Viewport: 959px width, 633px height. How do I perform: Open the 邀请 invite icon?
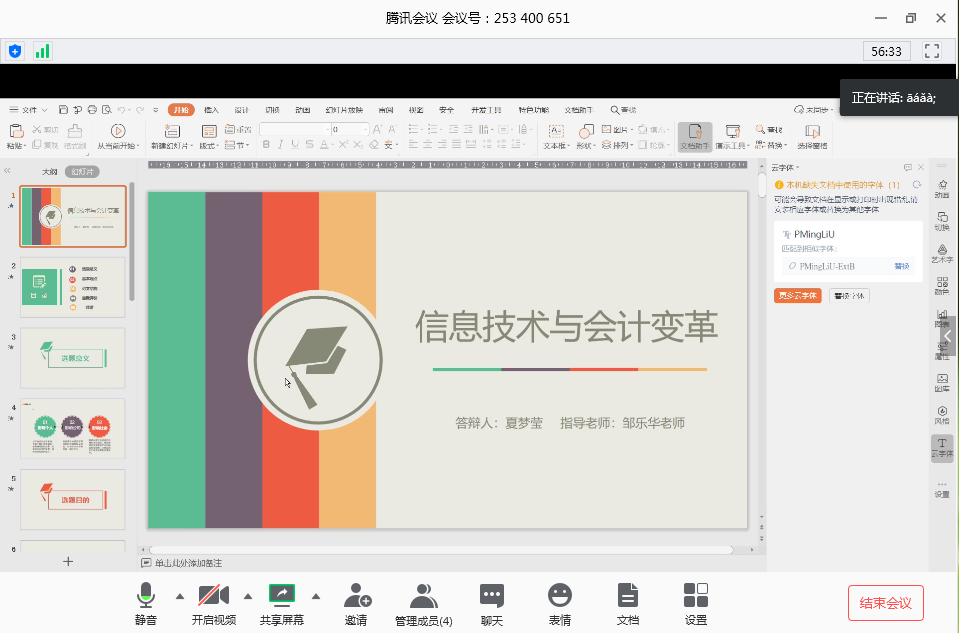pos(356,603)
